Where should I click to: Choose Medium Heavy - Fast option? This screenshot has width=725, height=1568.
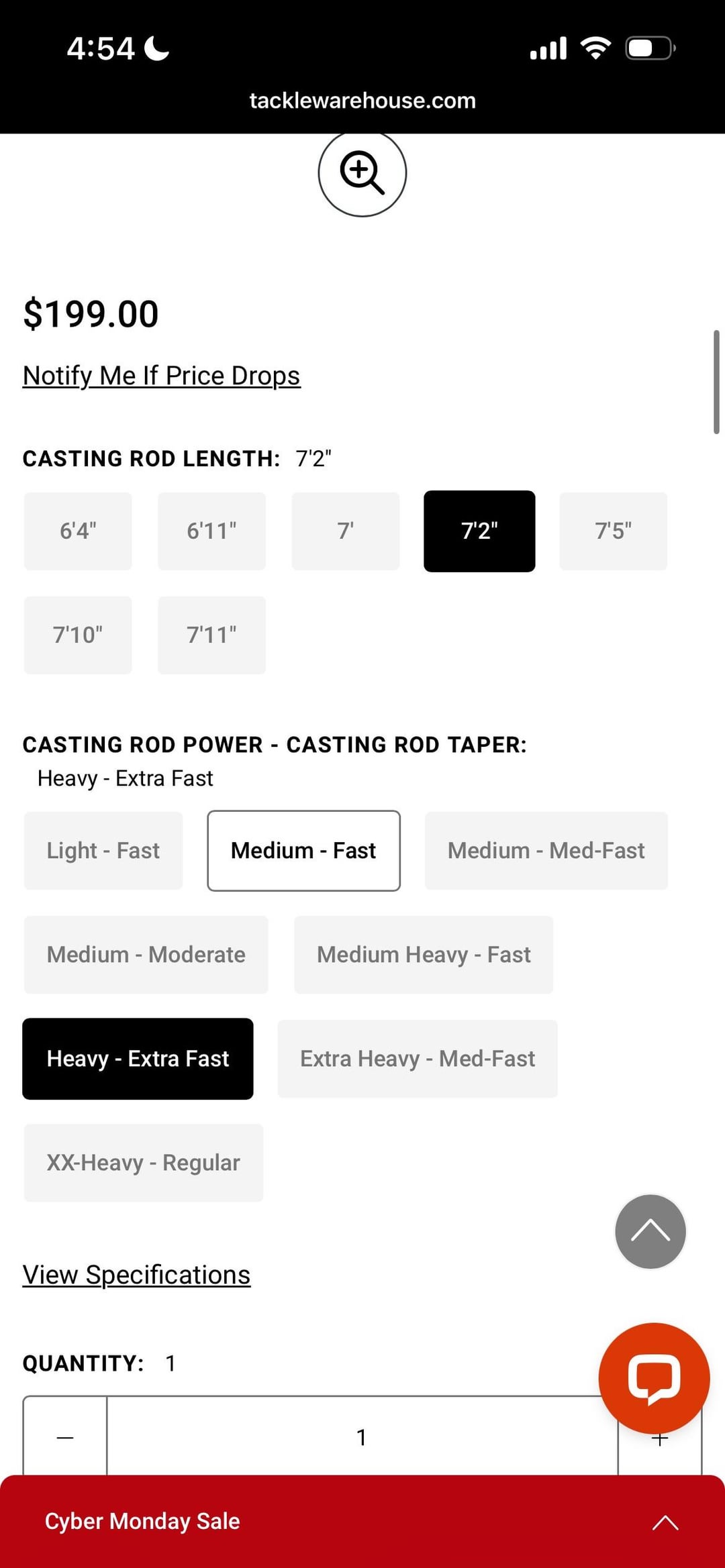pos(424,955)
